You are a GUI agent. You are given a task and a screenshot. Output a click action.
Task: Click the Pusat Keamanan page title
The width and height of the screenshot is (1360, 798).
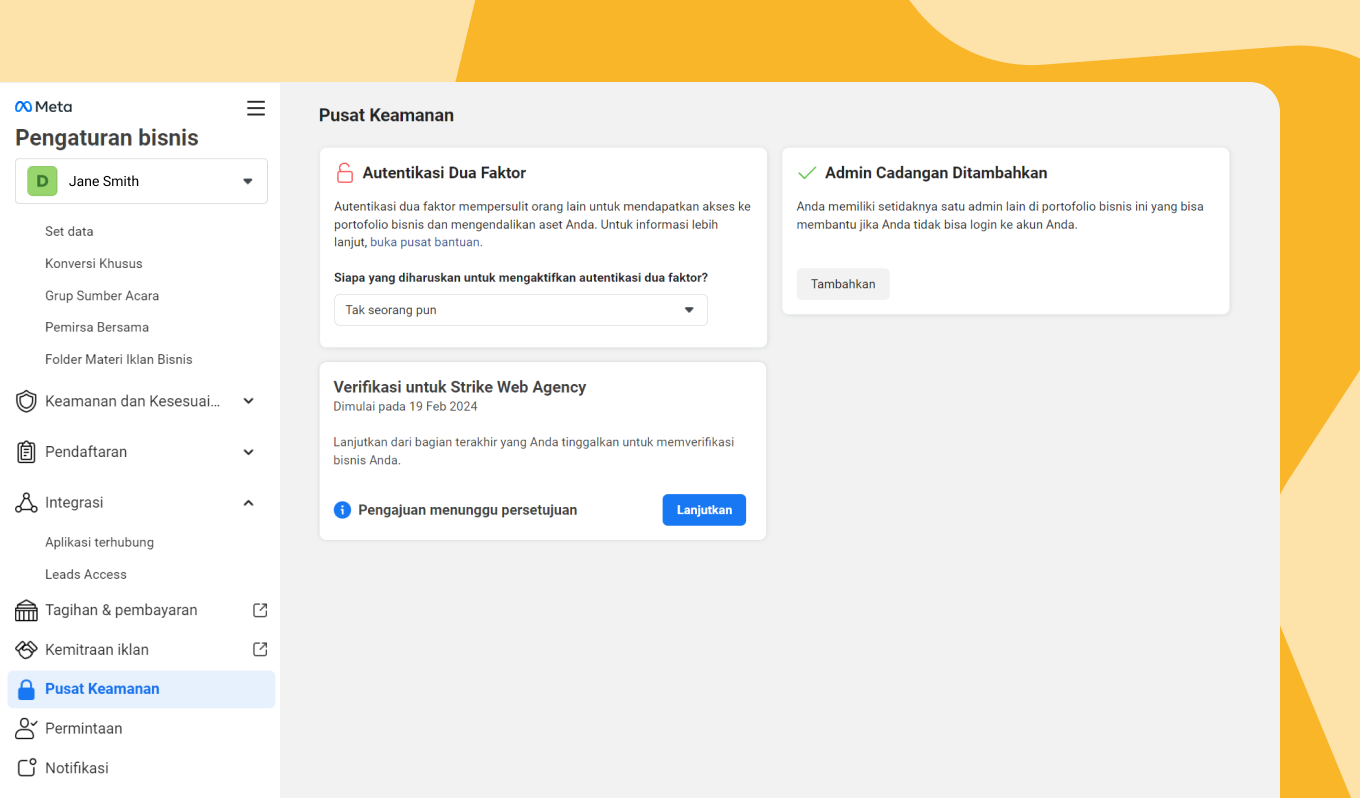[386, 115]
